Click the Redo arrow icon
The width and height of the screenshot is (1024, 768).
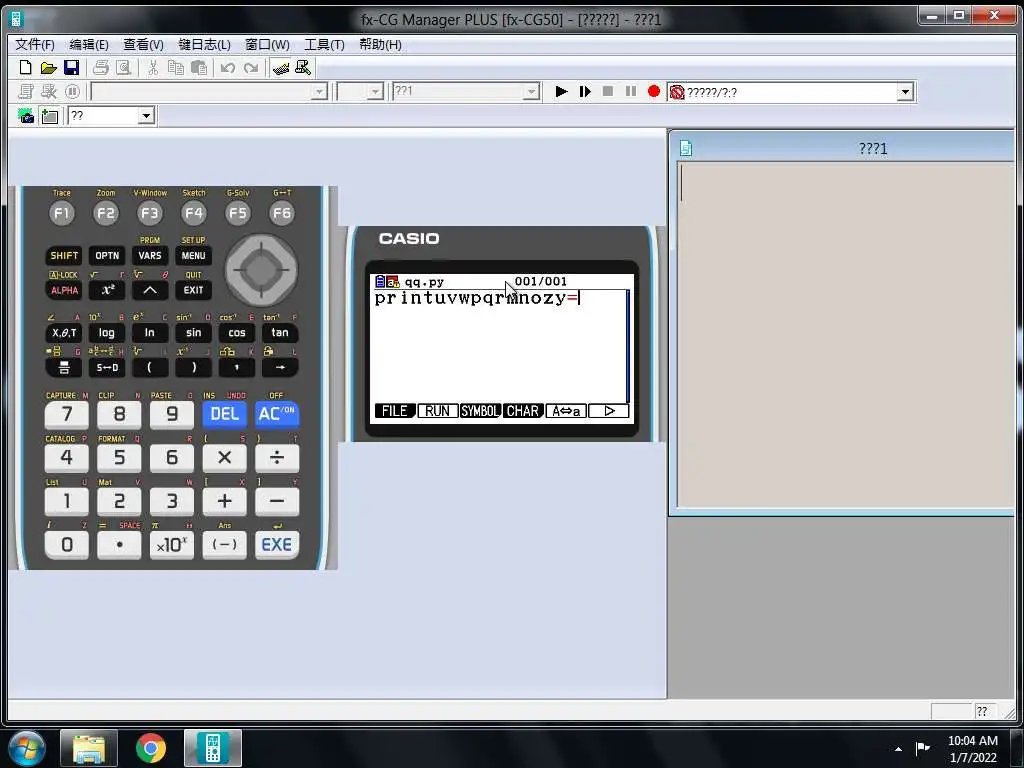[251, 67]
